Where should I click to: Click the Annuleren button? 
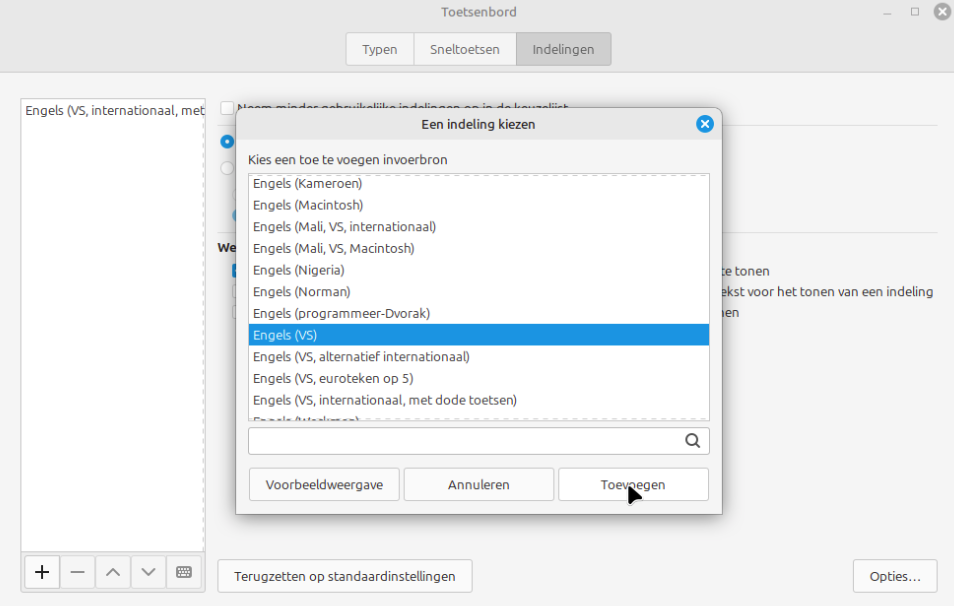tap(479, 485)
